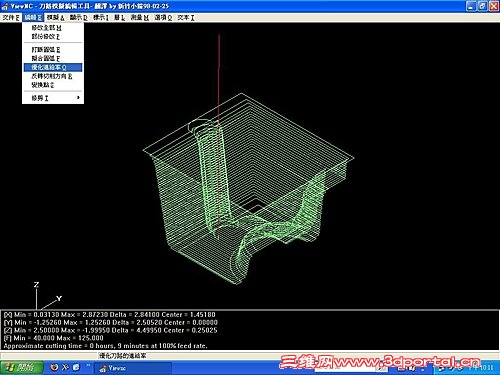This screenshot has height=375, width=500.
Task: Expand the 修剪 T submenu arrow
Action: (x=78, y=98)
